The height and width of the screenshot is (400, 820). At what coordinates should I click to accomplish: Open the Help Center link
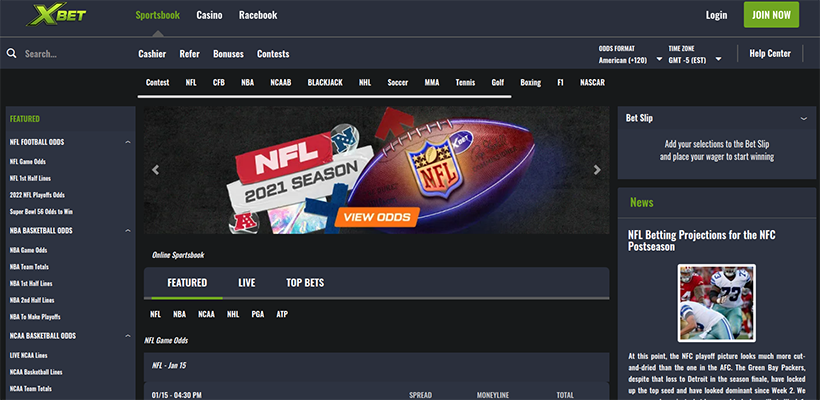click(770, 53)
